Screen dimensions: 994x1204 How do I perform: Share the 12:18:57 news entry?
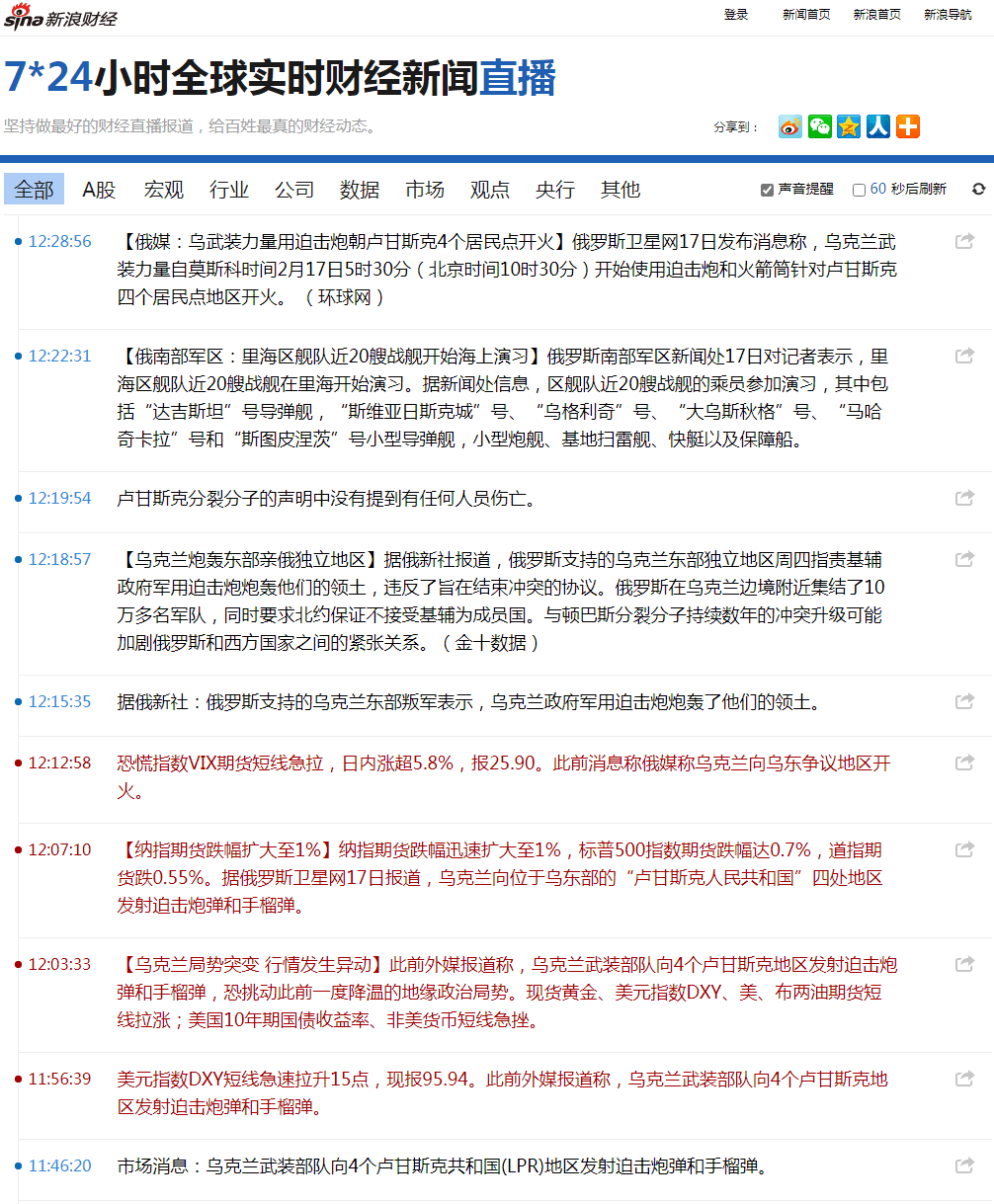point(965,559)
